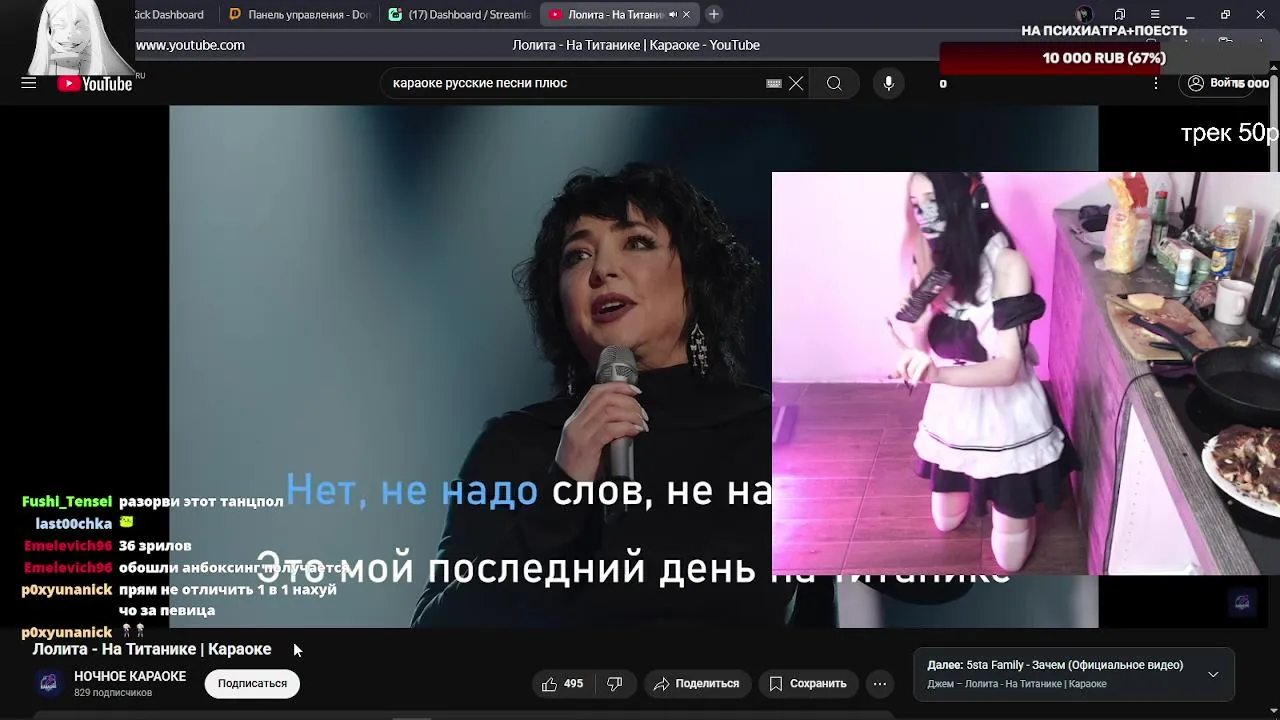This screenshot has width=1280, height=720.
Task: Open YouTube settings three-dot menu
Action: (x=1156, y=83)
